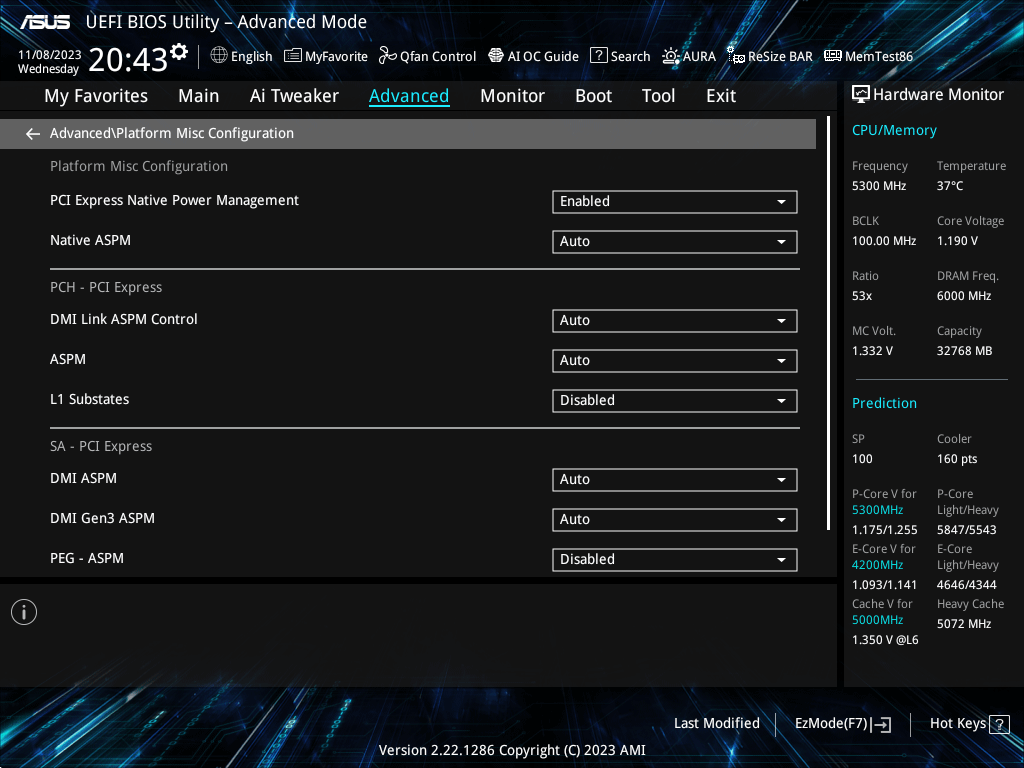The width and height of the screenshot is (1024, 768).
Task: Launch MemTest86 memory icon
Action: click(833, 56)
